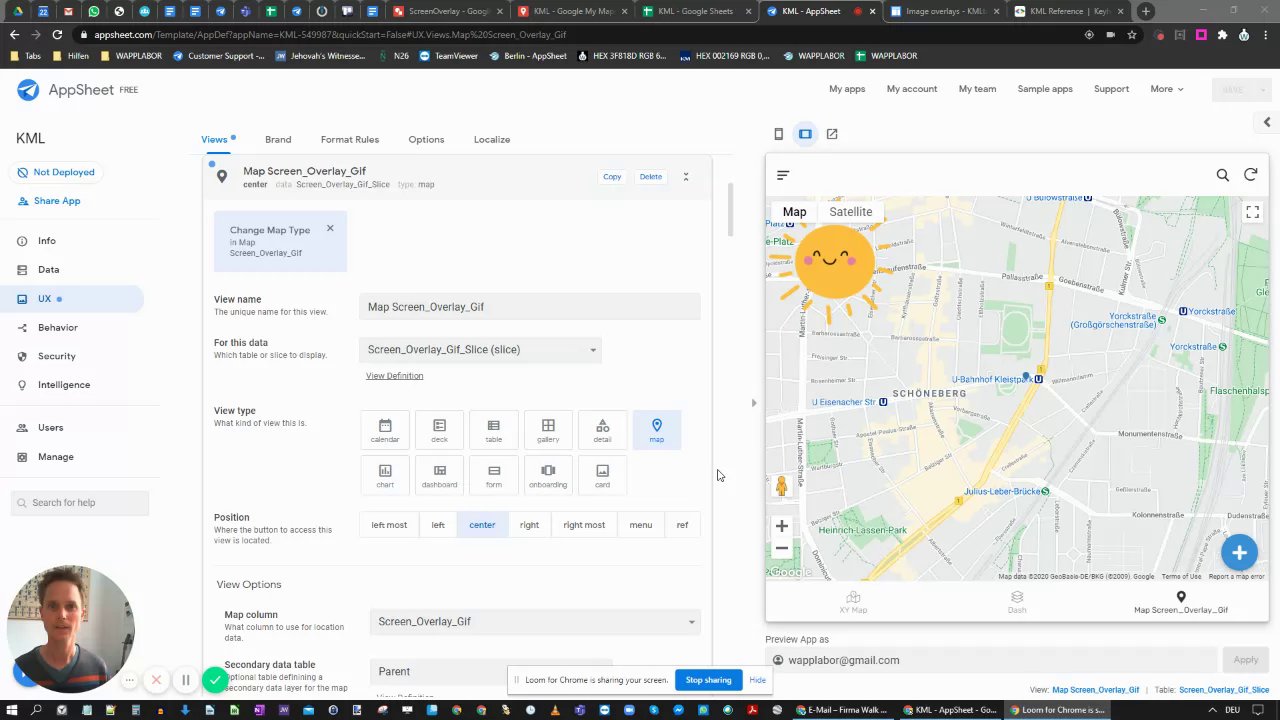Viewport: 1280px width, 720px height.
Task: Copy the Map Screen_Overlay_Gif view
Action: (612, 177)
